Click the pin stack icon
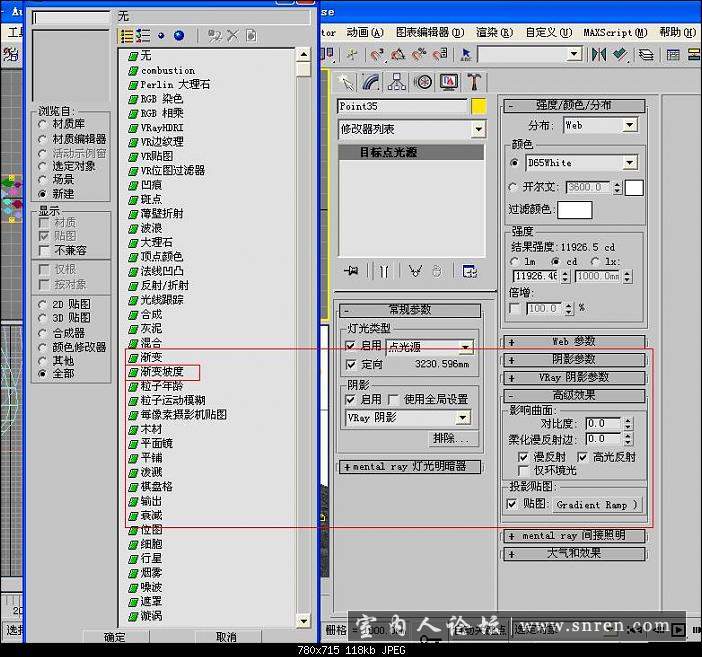Viewport: 702px width, 657px height. tap(351, 271)
